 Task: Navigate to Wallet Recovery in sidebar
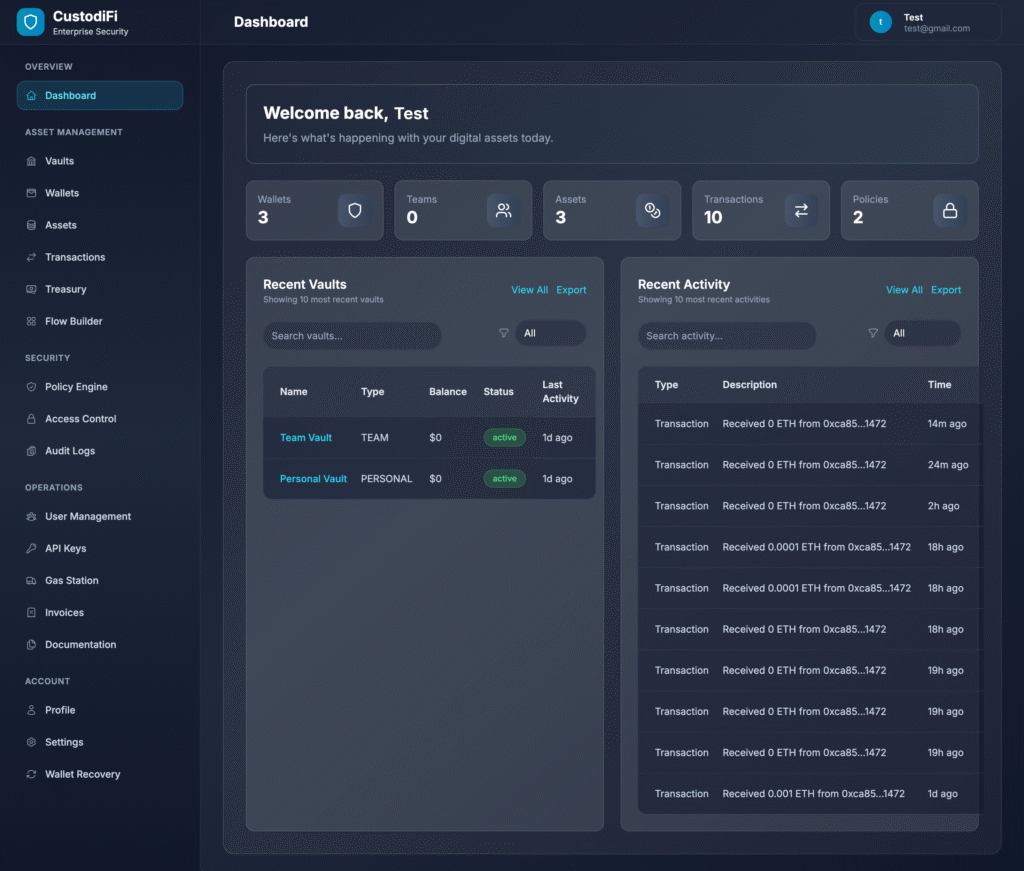click(99, 774)
